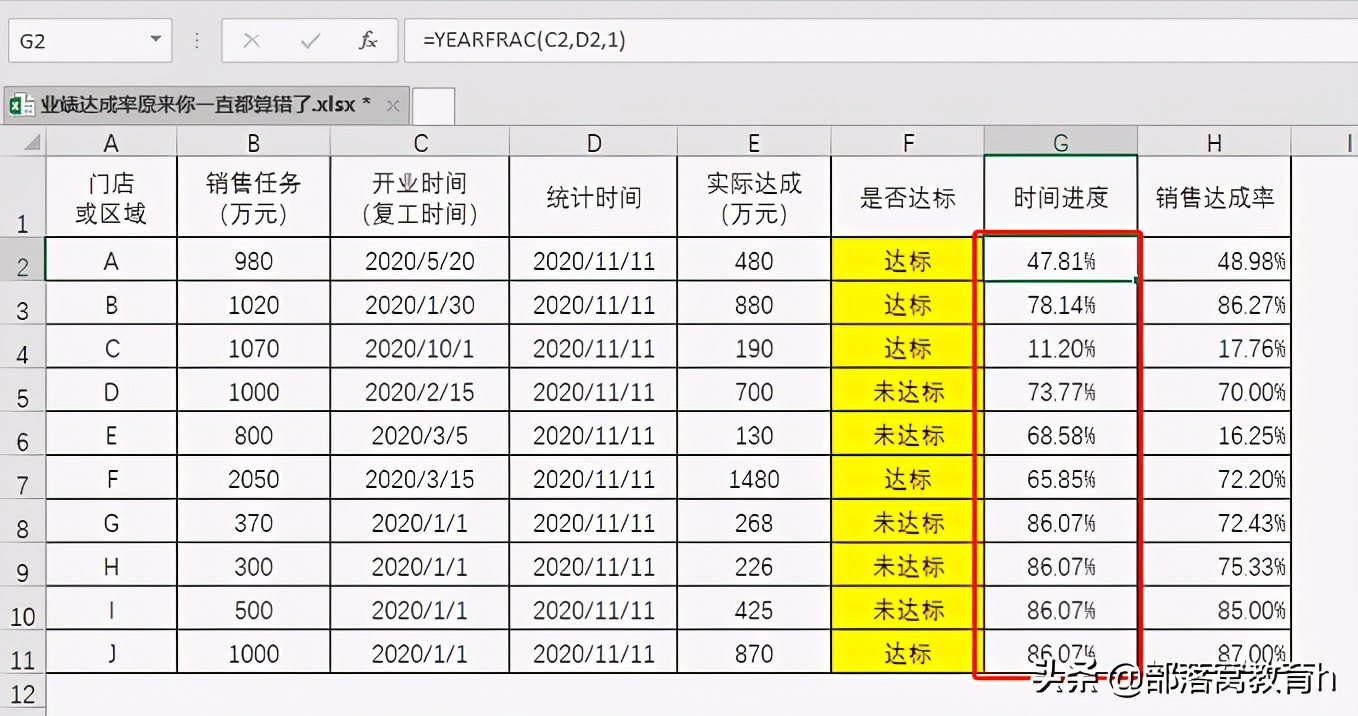Select the 47.81% time progress cell
The height and width of the screenshot is (716, 1358).
click(x=1060, y=260)
